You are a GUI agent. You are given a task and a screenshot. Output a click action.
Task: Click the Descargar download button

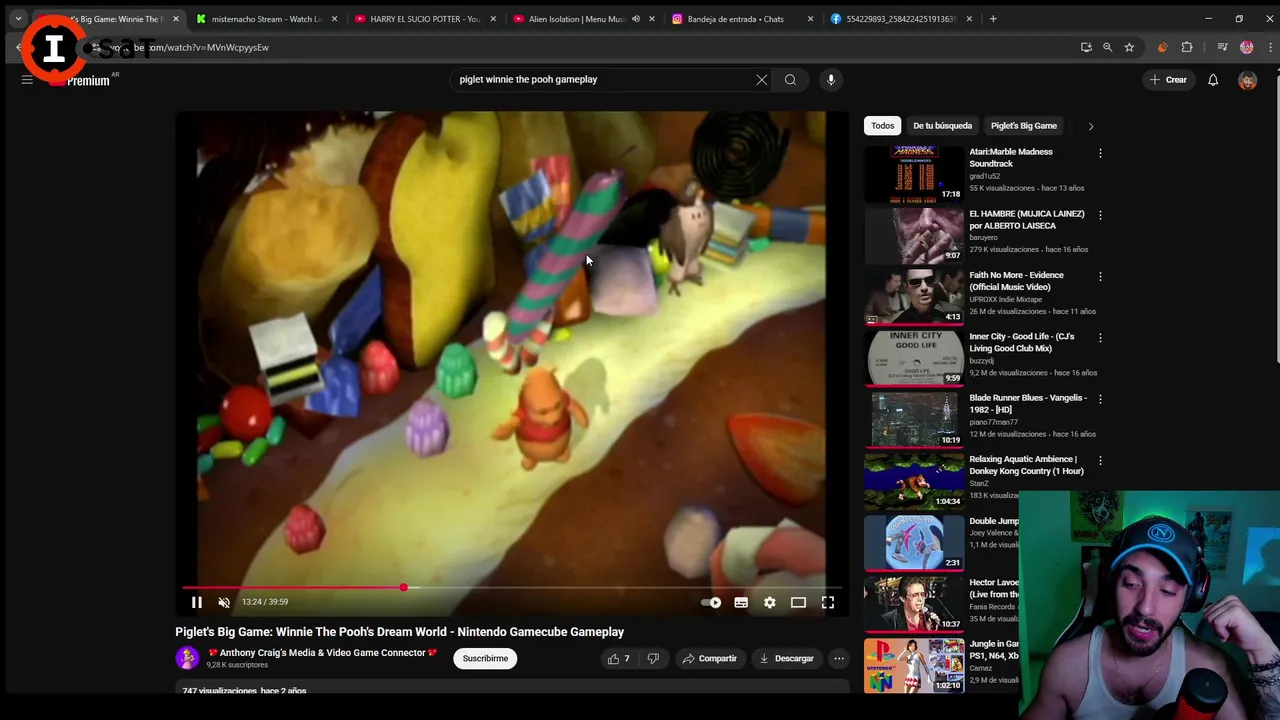coord(786,658)
